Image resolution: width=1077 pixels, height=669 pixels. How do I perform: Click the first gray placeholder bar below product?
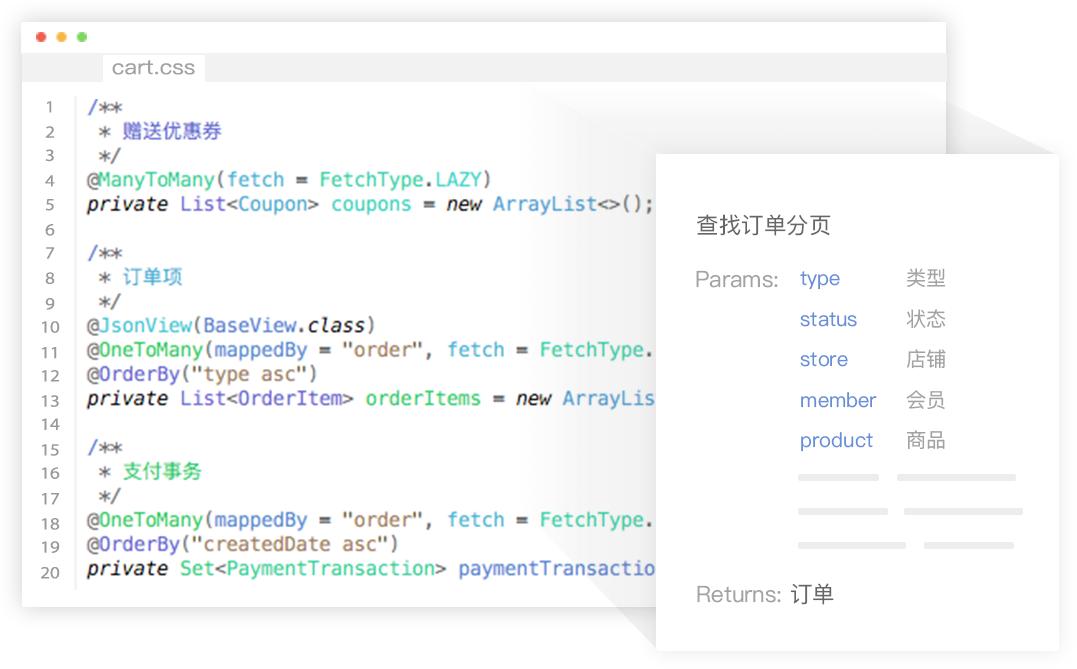click(838, 478)
